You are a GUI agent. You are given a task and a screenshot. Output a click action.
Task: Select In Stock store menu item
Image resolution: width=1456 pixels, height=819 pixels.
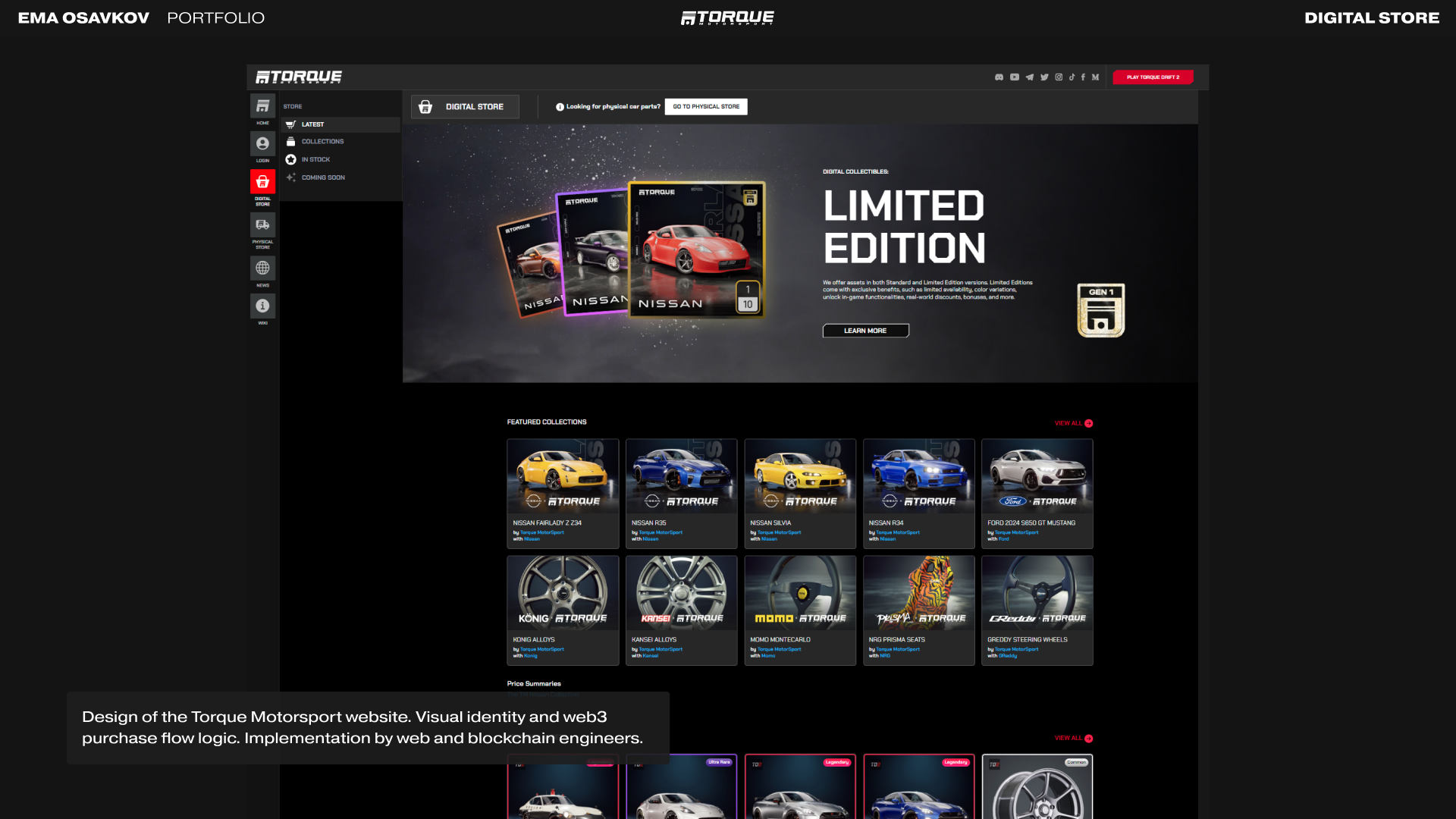click(x=315, y=160)
